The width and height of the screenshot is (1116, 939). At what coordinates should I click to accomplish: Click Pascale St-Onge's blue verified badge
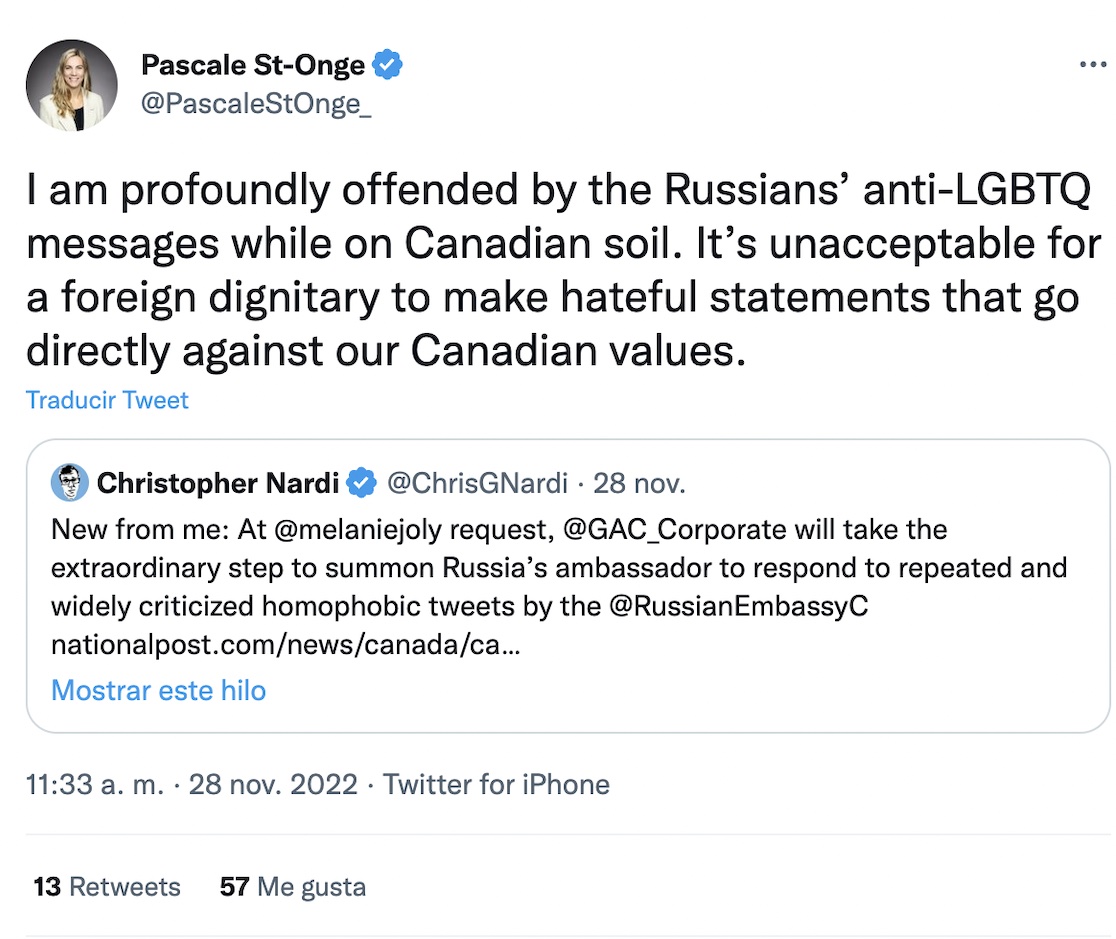pyautogui.click(x=387, y=66)
